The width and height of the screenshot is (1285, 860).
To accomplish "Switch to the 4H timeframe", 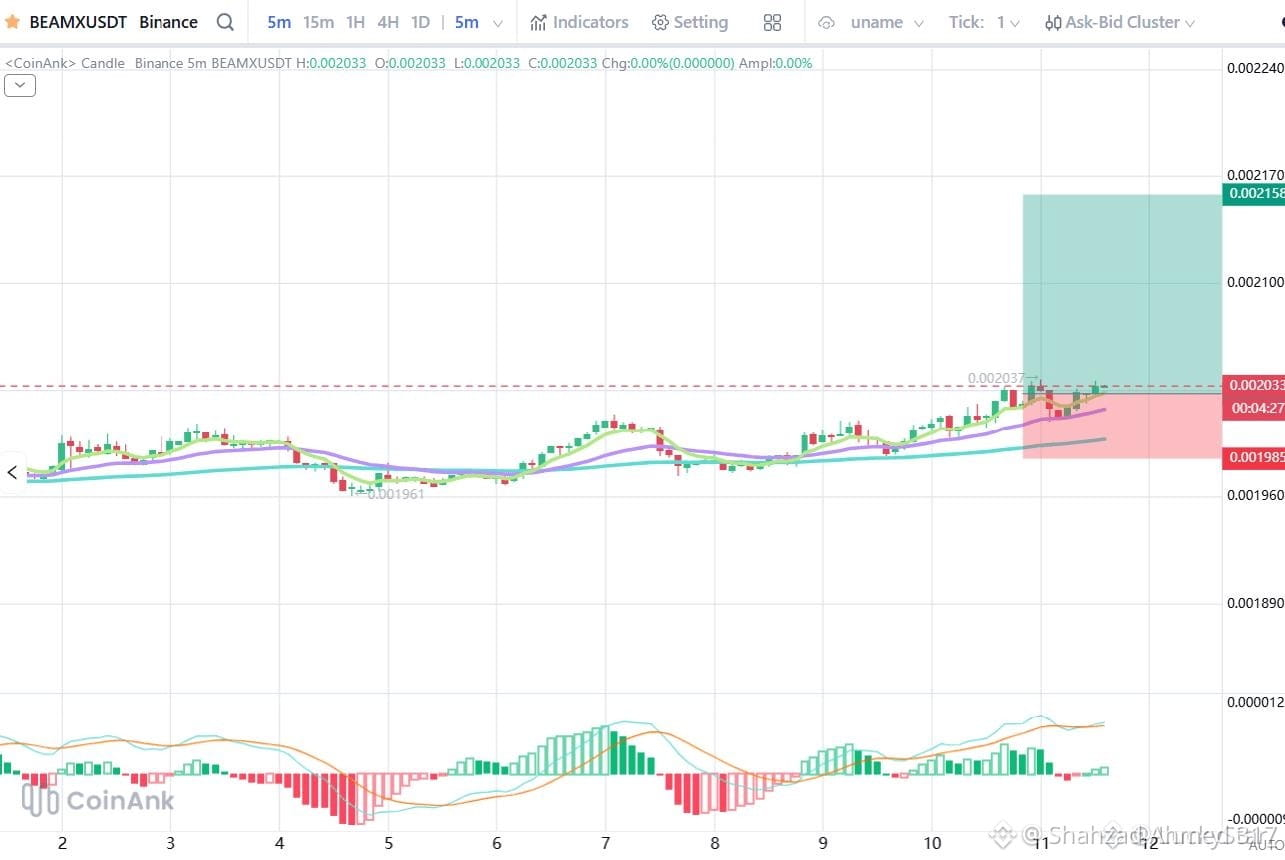I will pyautogui.click(x=388, y=22).
